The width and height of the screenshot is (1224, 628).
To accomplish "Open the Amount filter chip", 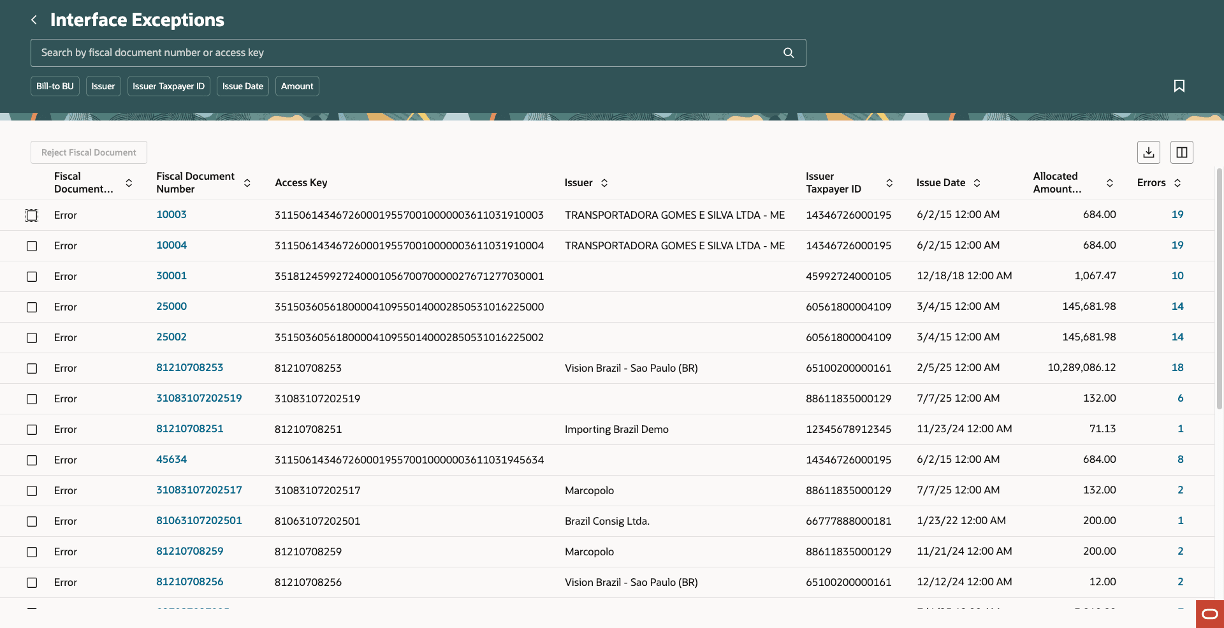I will click(297, 86).
